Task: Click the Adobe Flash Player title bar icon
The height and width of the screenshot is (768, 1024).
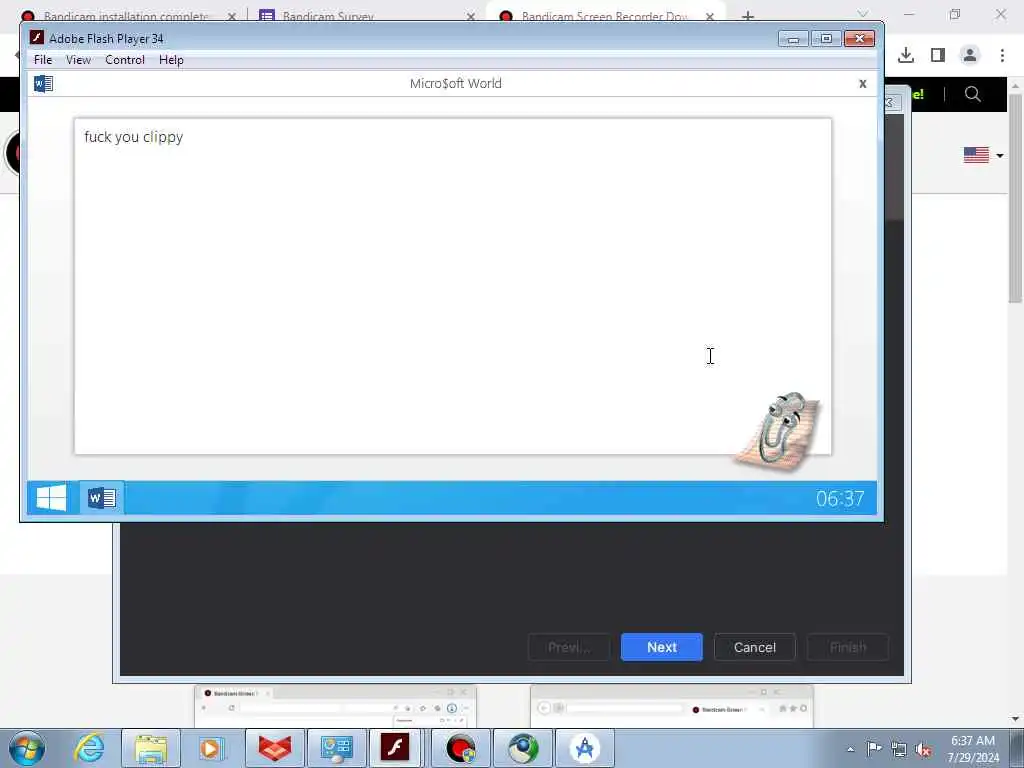Action: [37, 38]
